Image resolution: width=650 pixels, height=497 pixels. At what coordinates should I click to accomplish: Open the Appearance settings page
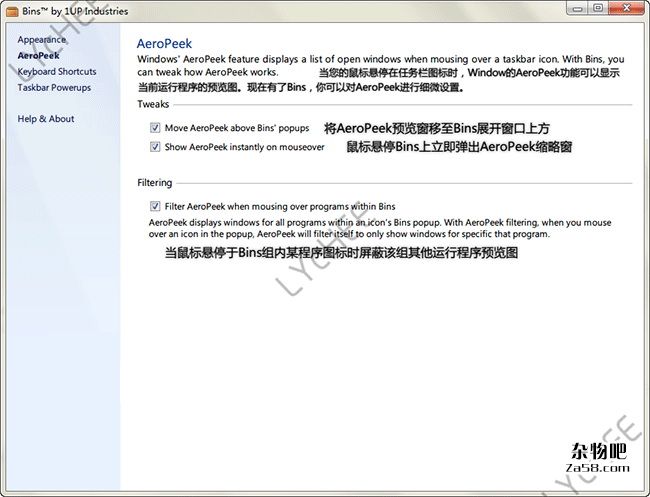pyautogui.click(x=41, y=40)
